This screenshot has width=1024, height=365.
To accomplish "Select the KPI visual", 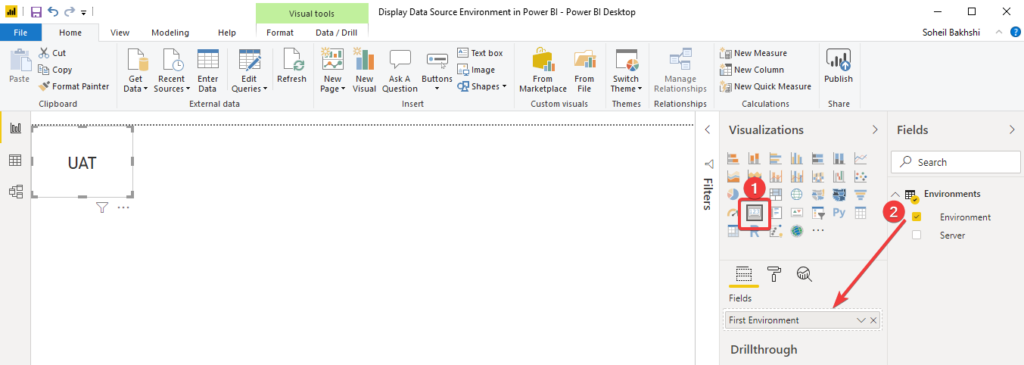I will (x=797, y=212).
